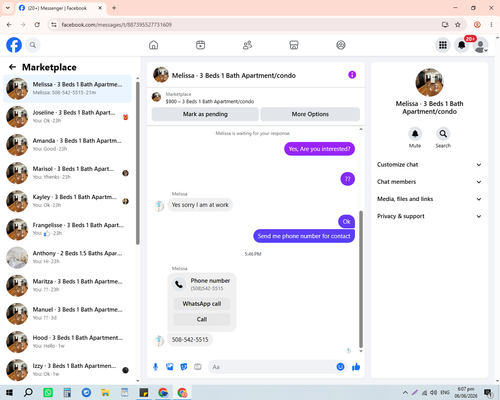Attach a photo file icon

coord(170,367)
